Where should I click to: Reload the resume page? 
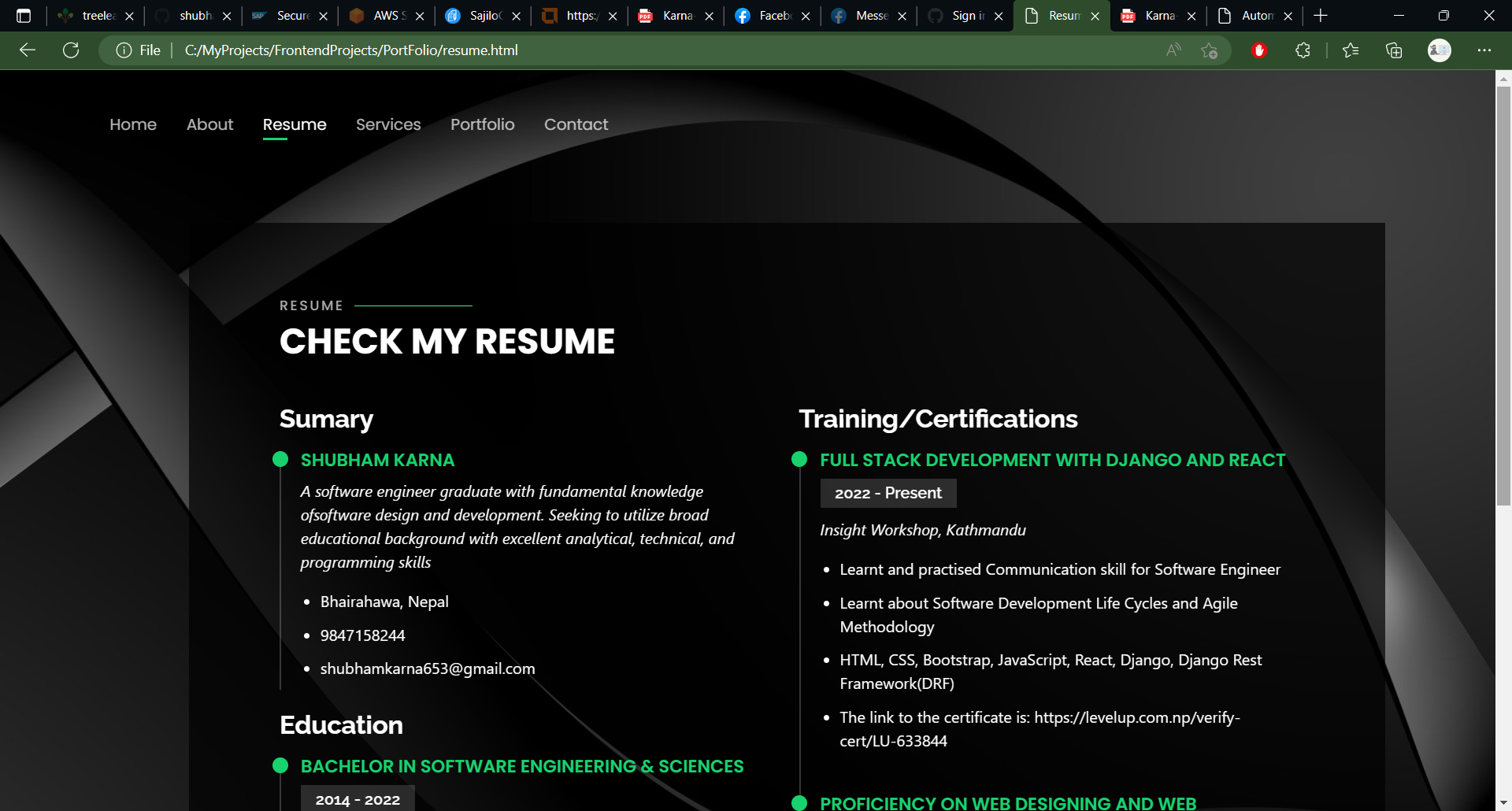71,50
